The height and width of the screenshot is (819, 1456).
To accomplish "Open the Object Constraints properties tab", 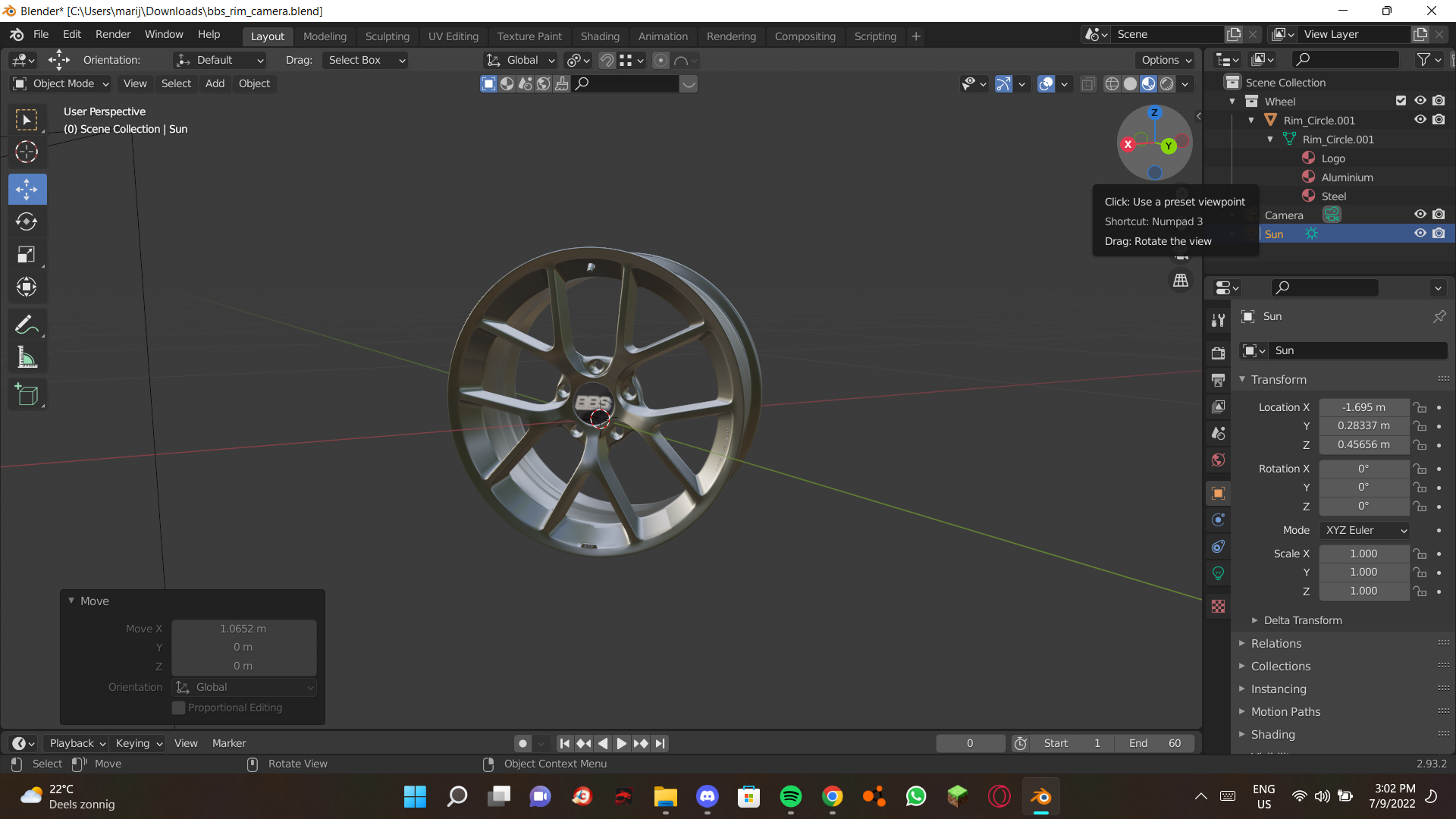I will [1218, 546].
